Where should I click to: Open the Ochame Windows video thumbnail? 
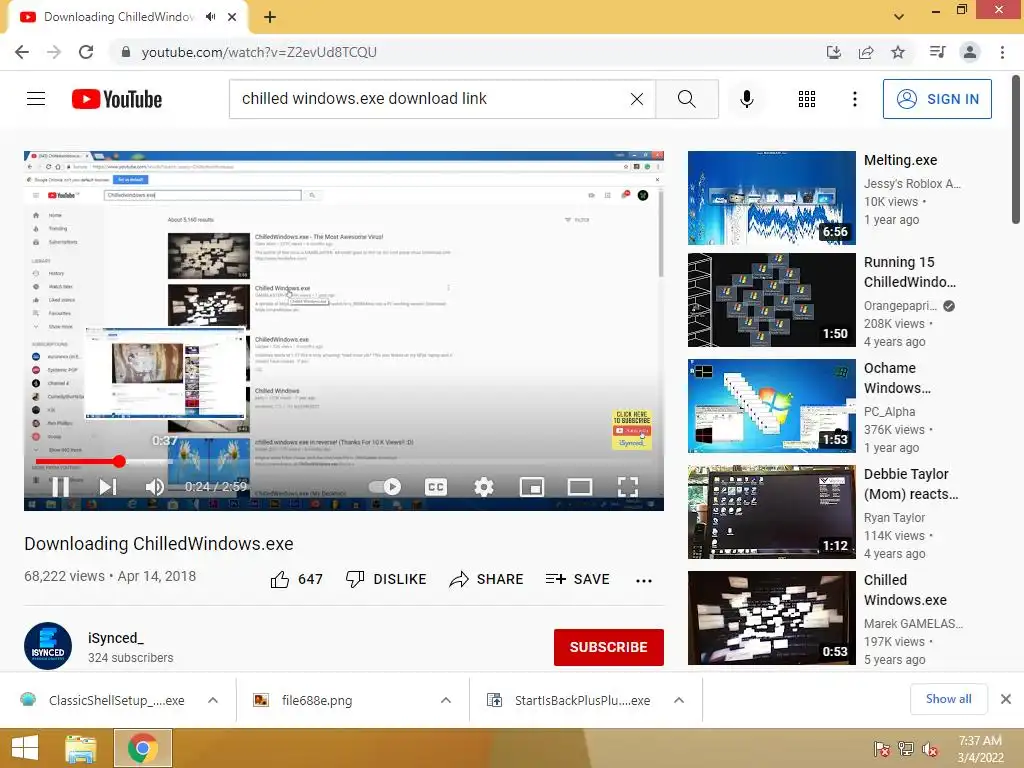(x=771, y=406)
